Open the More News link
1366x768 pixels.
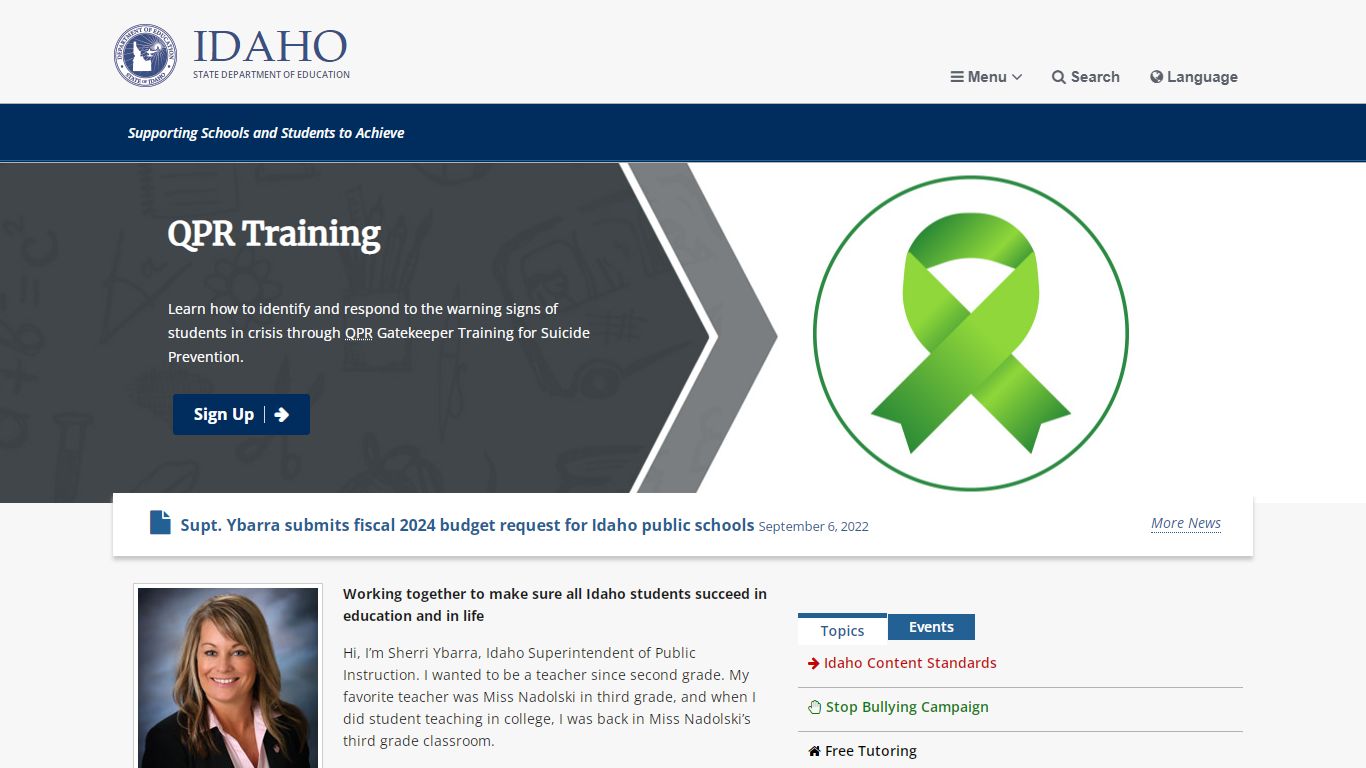[1186, 523]
